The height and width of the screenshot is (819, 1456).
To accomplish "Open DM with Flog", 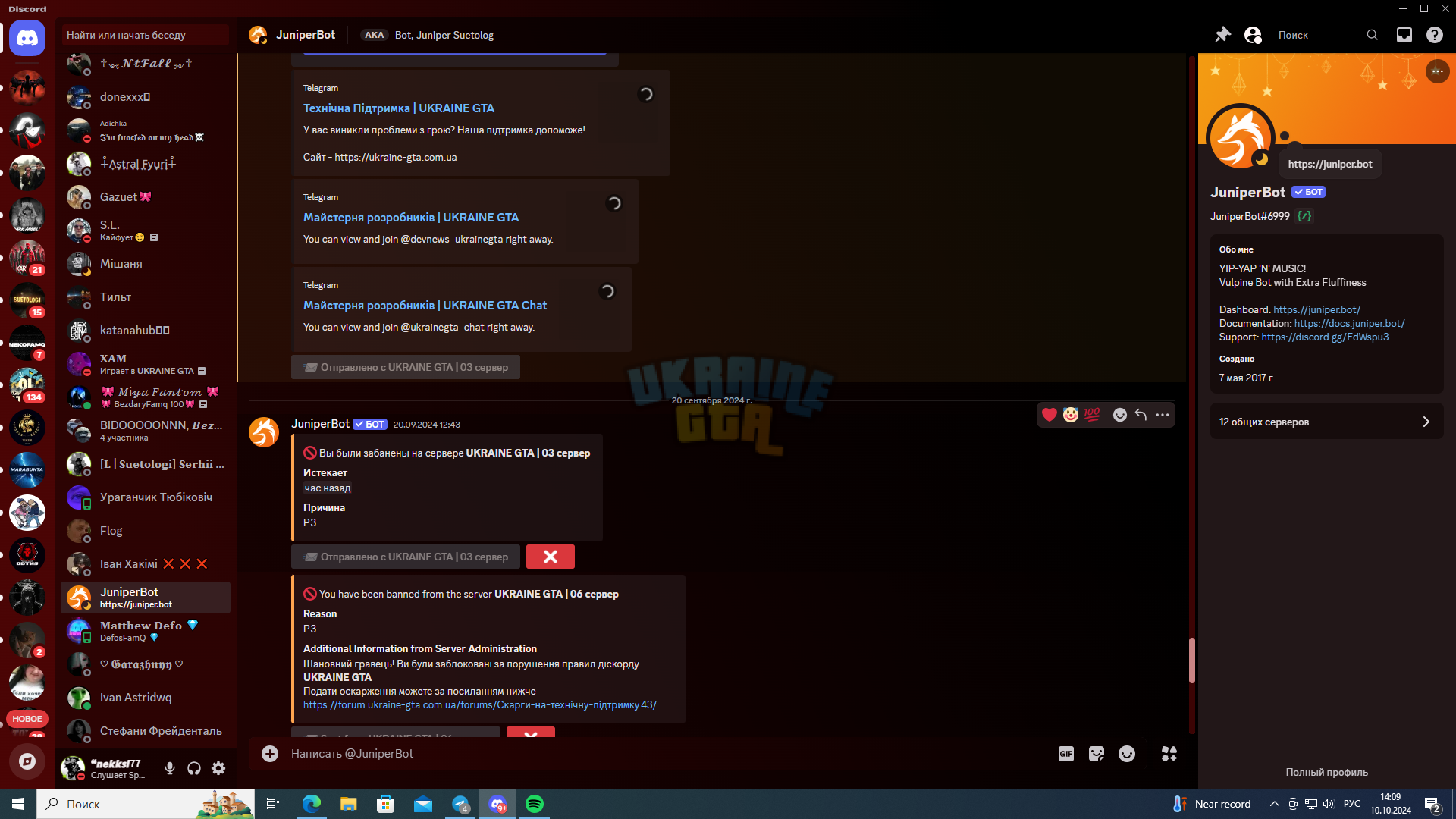I will pos(146,531).
